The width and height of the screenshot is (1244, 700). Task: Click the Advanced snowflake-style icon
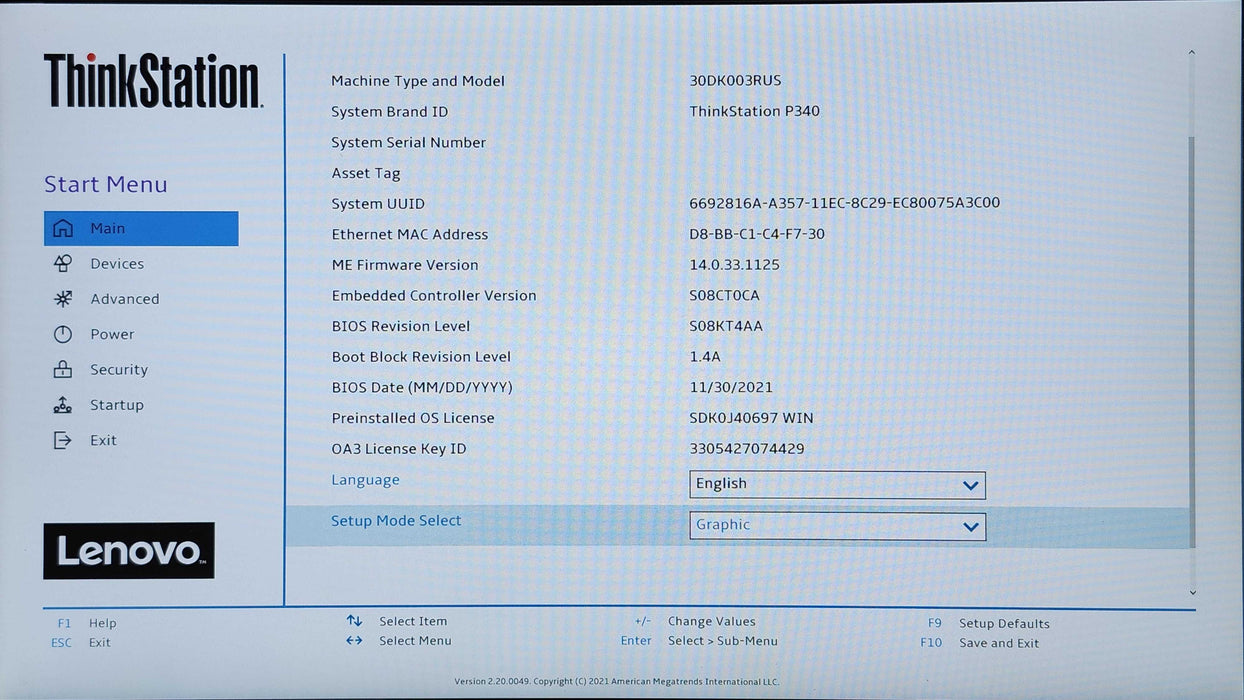point(63,299)
